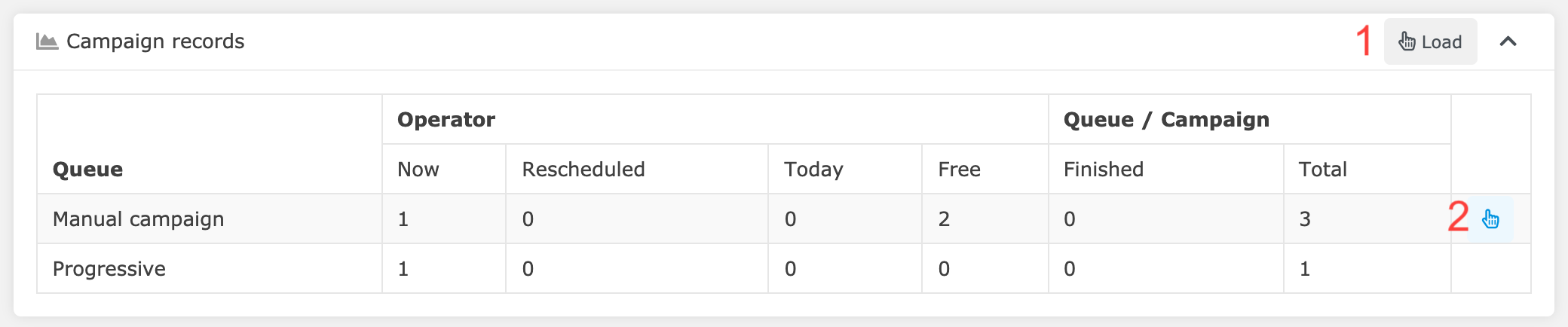Click the Campaign records panel title
The image size is (1568, 327).
[155, 41]
